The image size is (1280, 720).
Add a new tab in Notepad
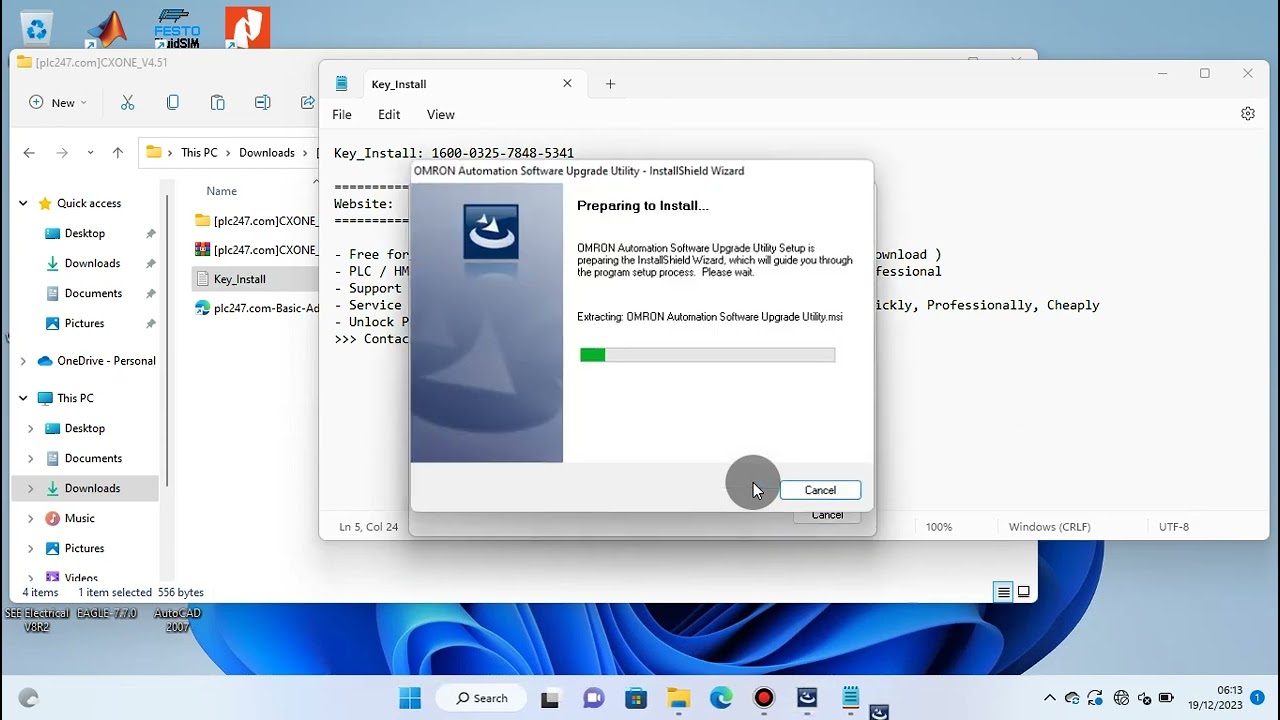(x=610, y=84)
